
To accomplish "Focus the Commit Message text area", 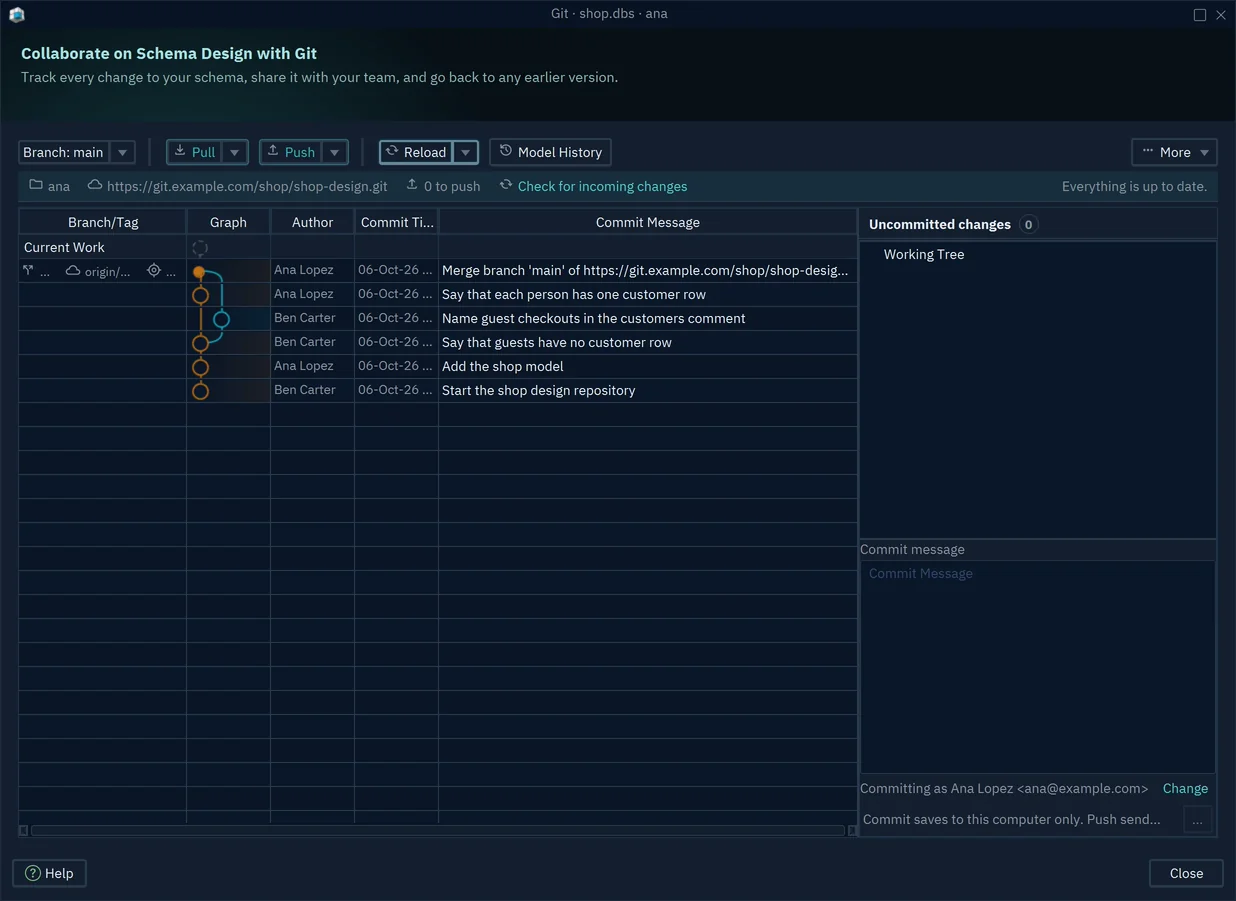I will [1038, 666].
